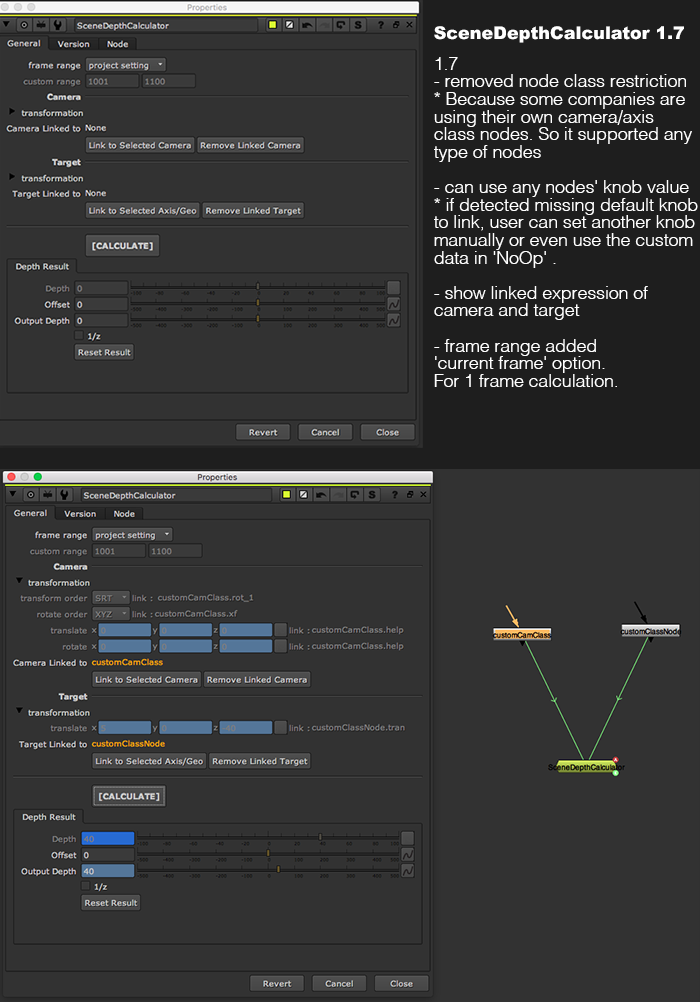Click the wrench icon in the unlinked SceneDepthCalculator panel

click(58, 25)
